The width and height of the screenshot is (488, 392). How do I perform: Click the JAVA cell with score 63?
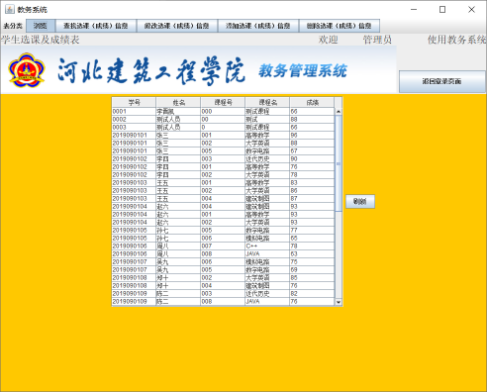[268, 254]
